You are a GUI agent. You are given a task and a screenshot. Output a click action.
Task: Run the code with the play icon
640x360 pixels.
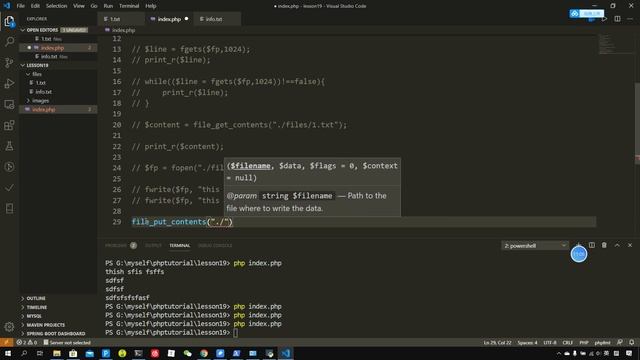point(604,19)
